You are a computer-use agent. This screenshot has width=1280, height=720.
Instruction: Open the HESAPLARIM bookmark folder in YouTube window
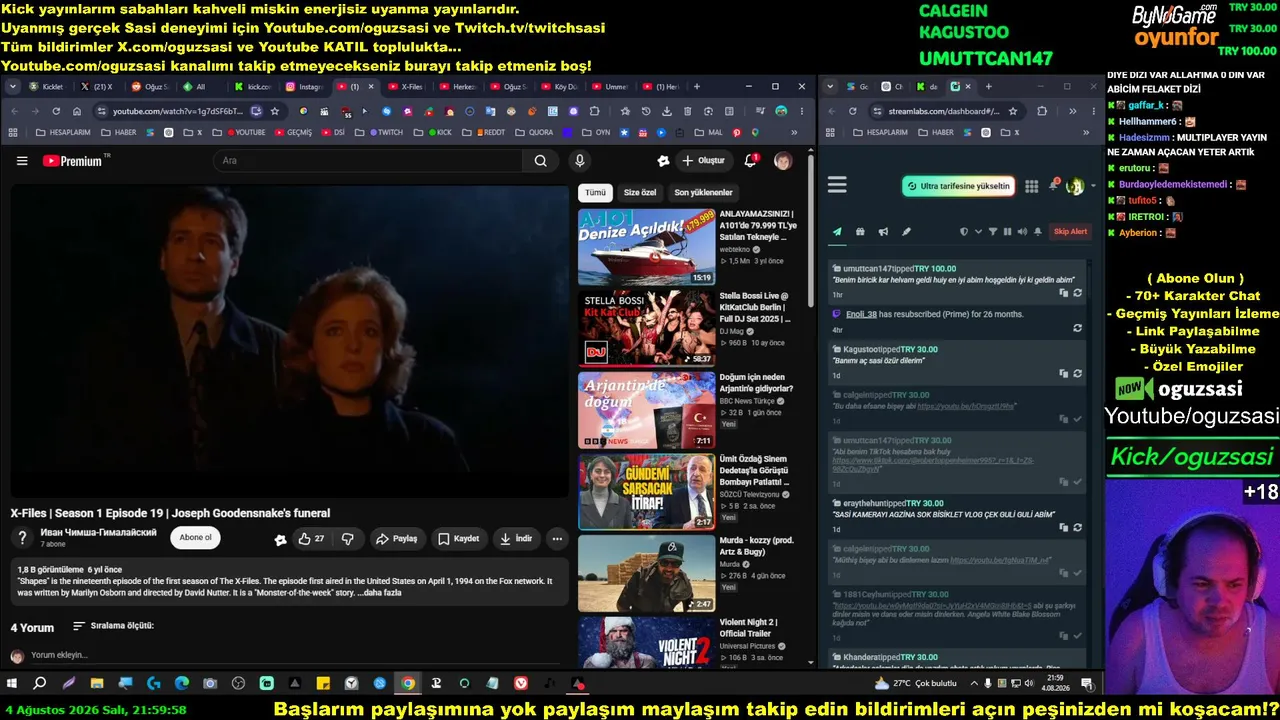[x=63, y=133]
